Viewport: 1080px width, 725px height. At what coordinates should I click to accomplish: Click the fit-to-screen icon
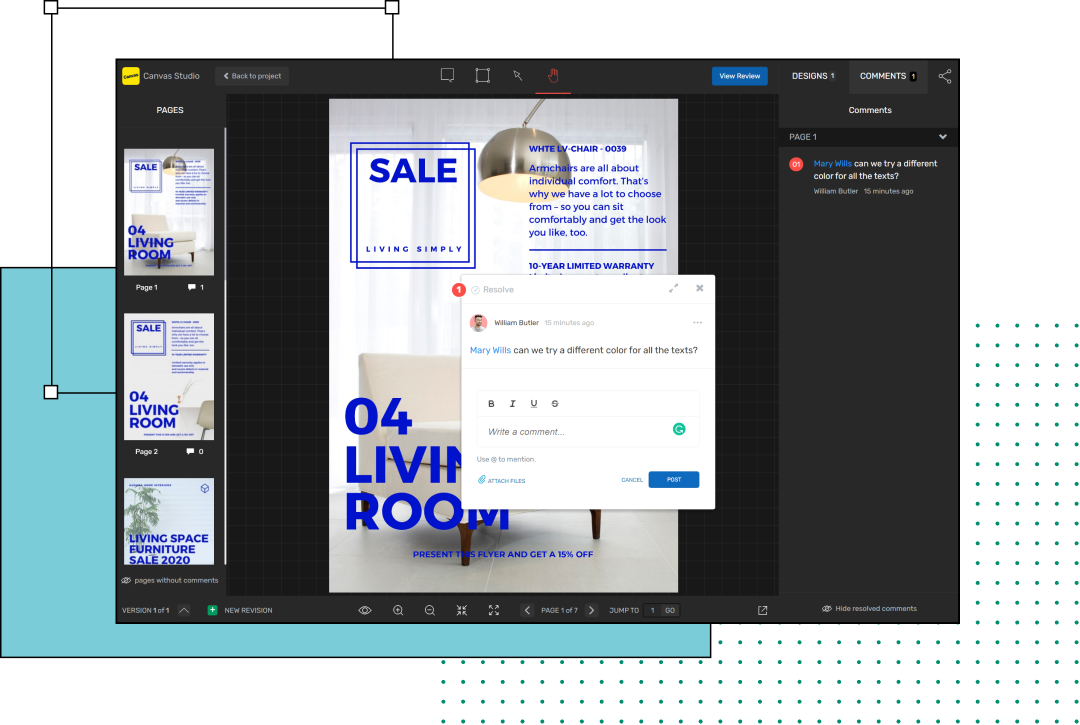(x=493, y=609)
